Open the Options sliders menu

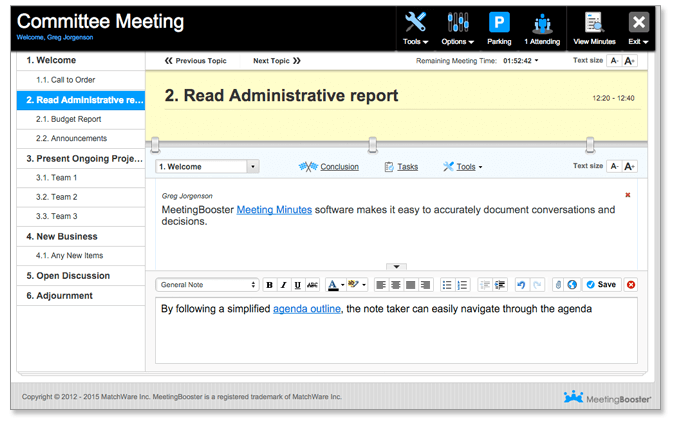tap(458, 29)
